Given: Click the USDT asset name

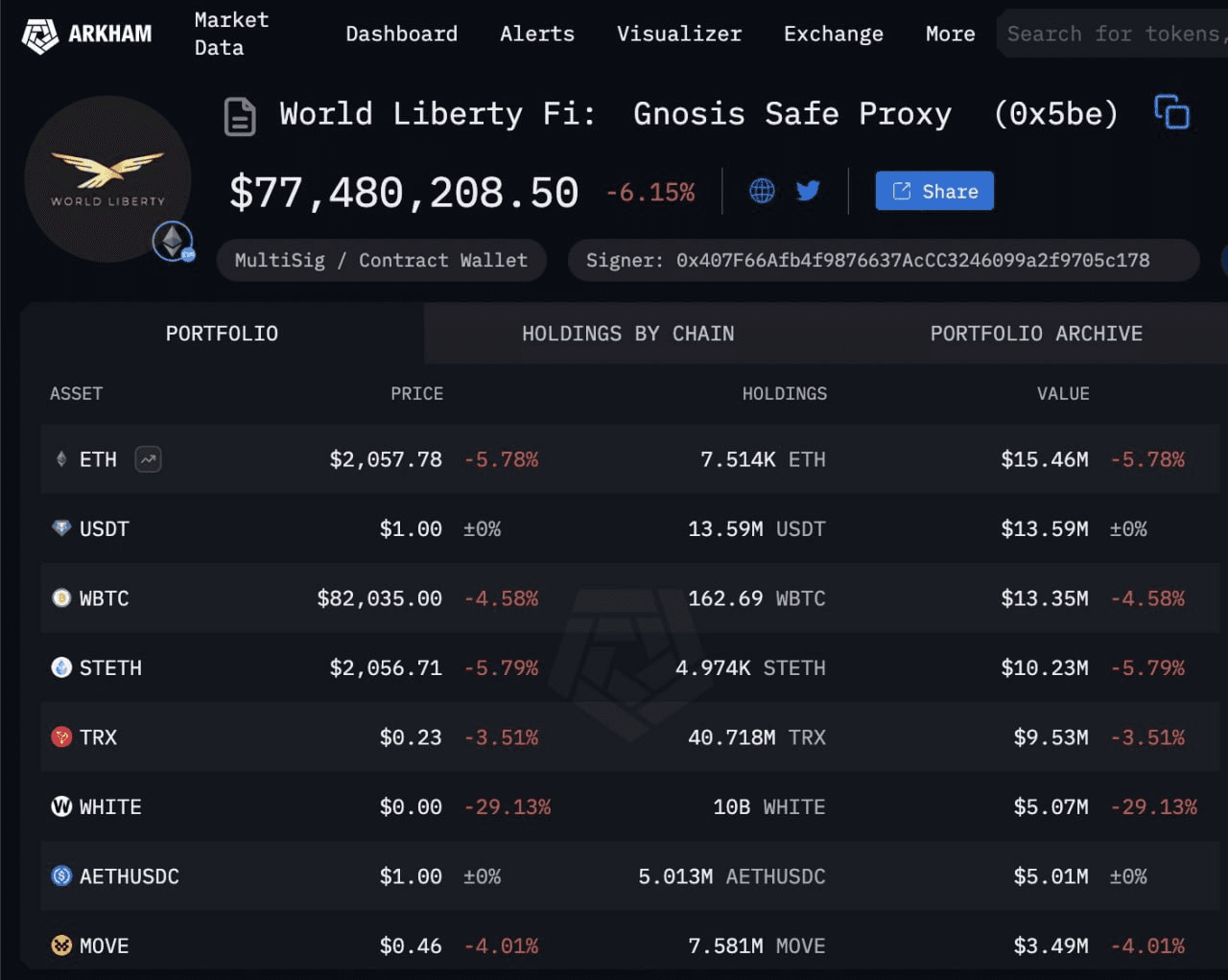Looking at the screenshot, I should point(104,528).
